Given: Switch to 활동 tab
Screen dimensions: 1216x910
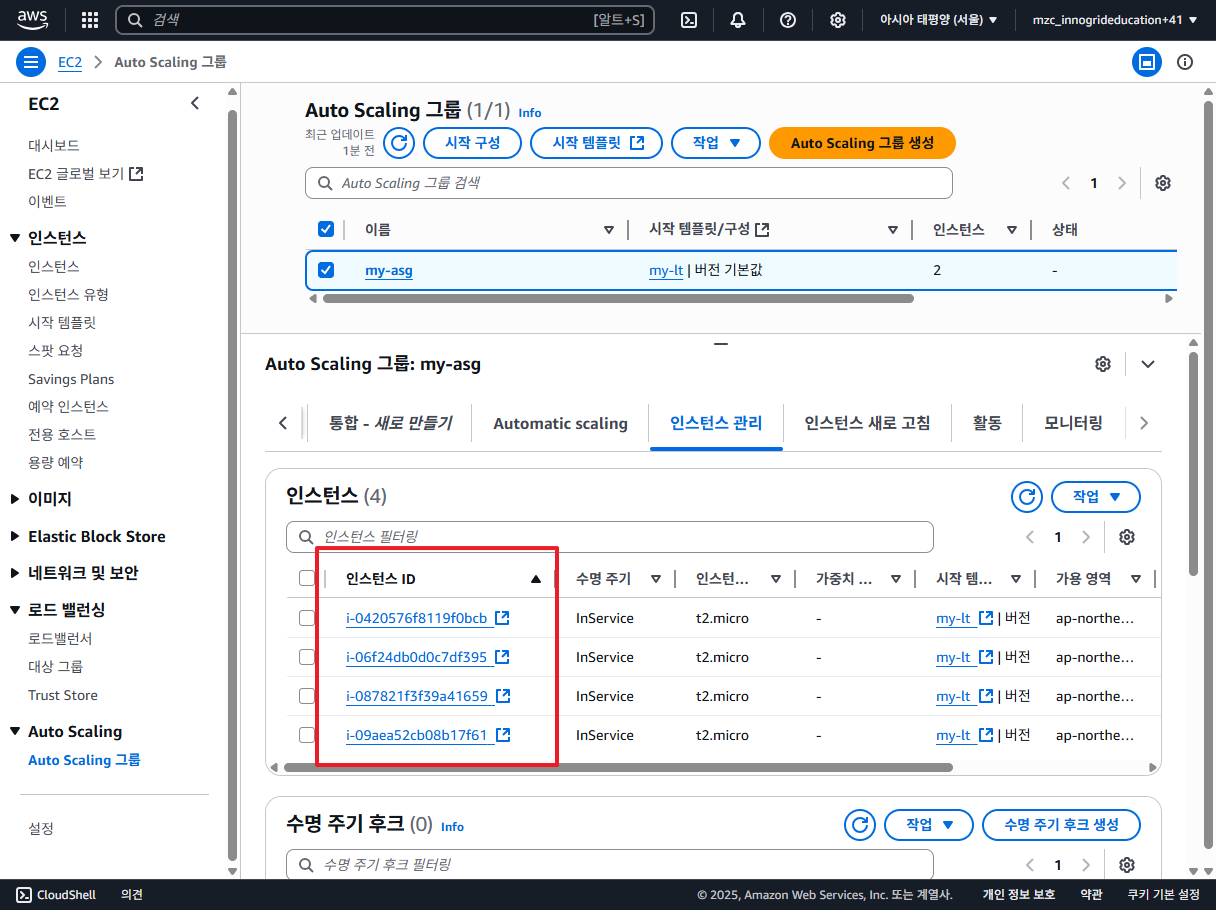Looking at the screenshot, I should 987,424.
